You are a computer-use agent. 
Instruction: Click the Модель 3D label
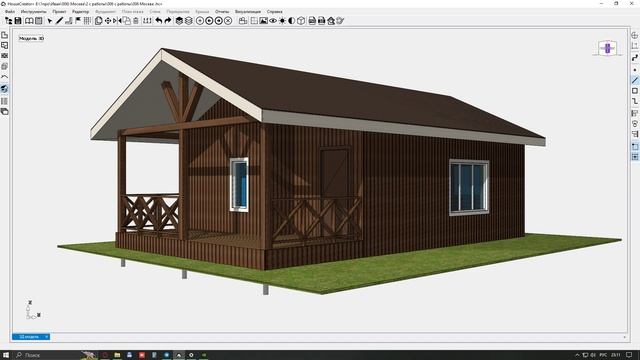coord(31,38)
